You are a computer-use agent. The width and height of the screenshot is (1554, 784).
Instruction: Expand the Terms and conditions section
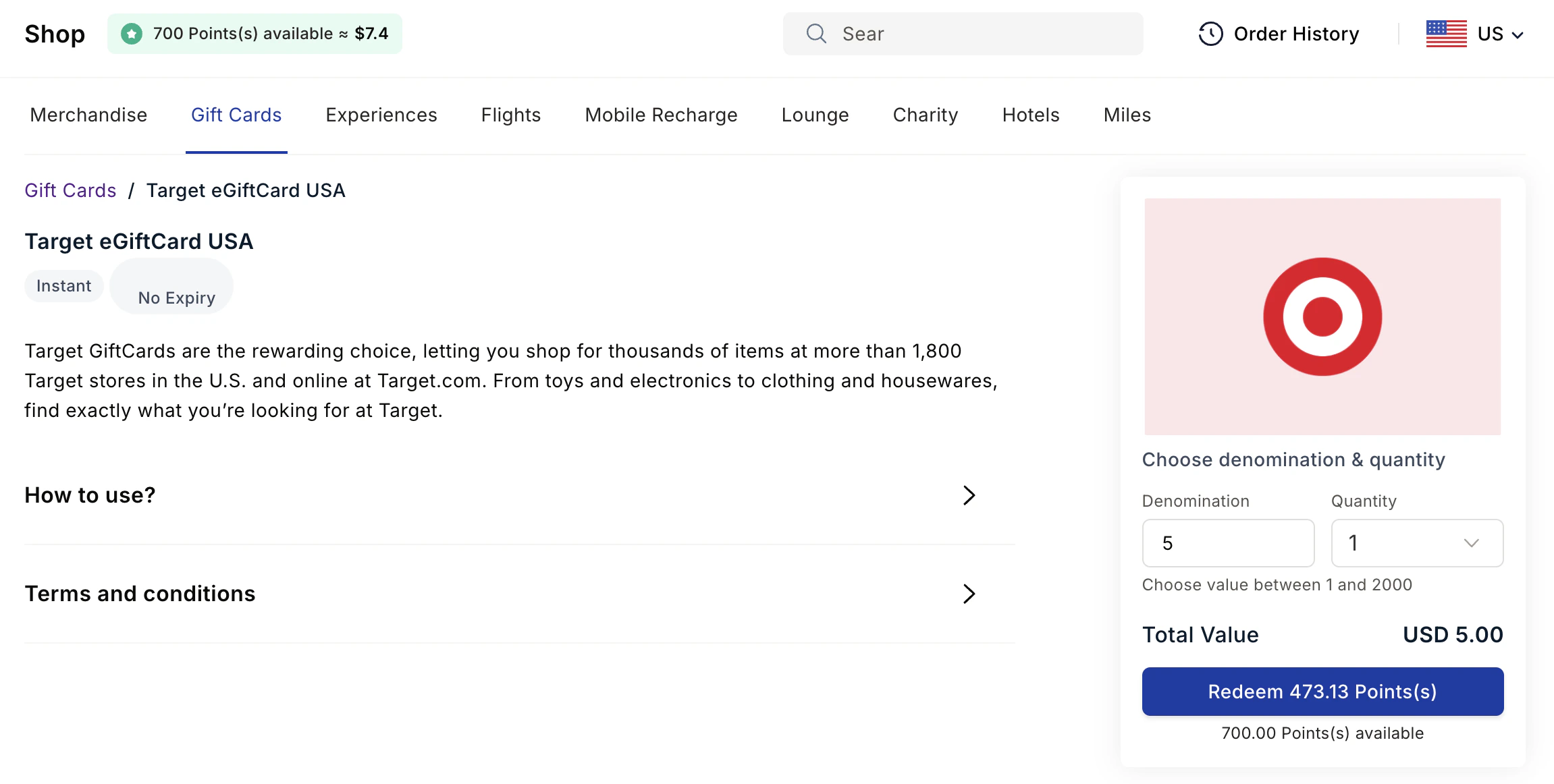(x=520, y=594)
